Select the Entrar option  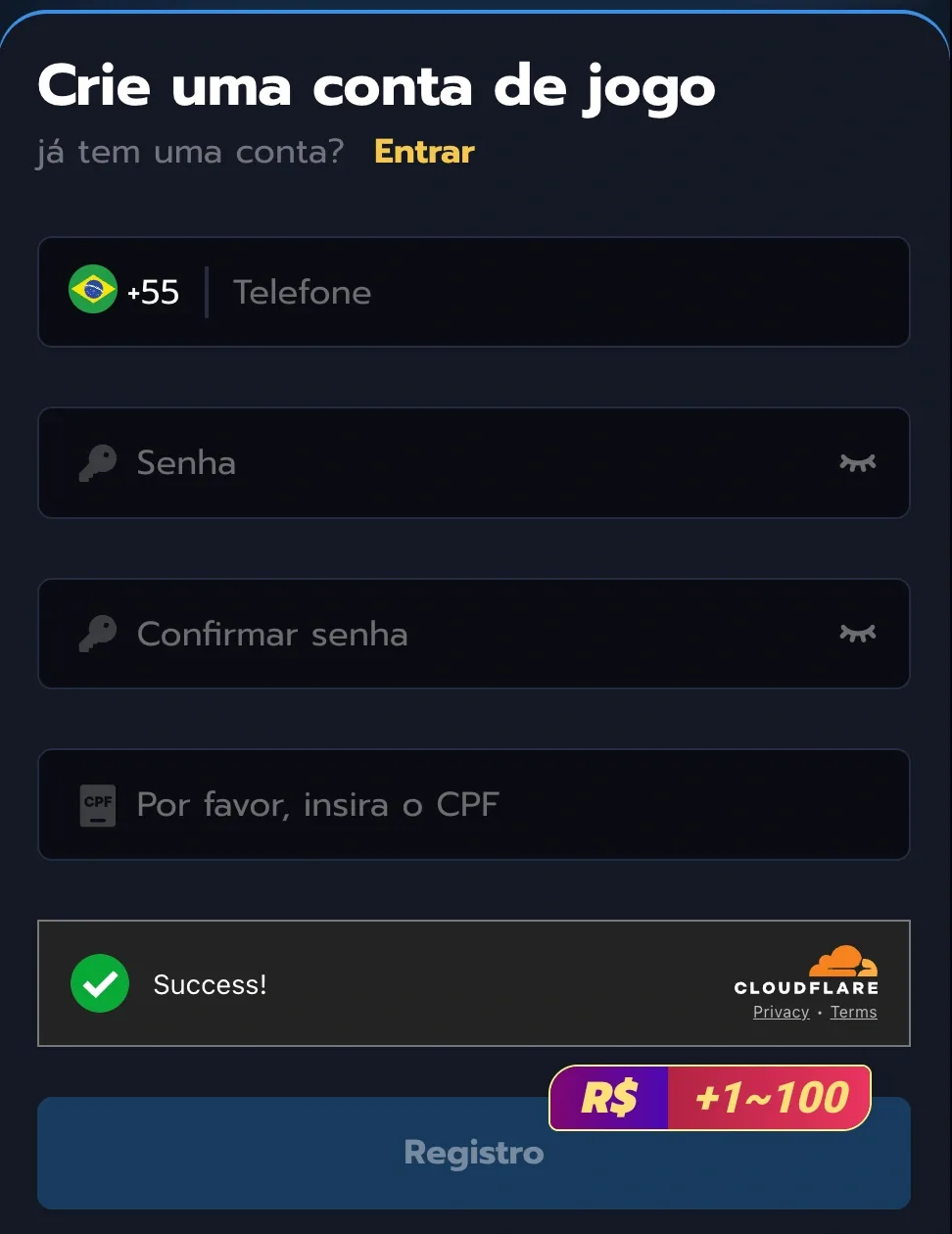click(423, 152)
